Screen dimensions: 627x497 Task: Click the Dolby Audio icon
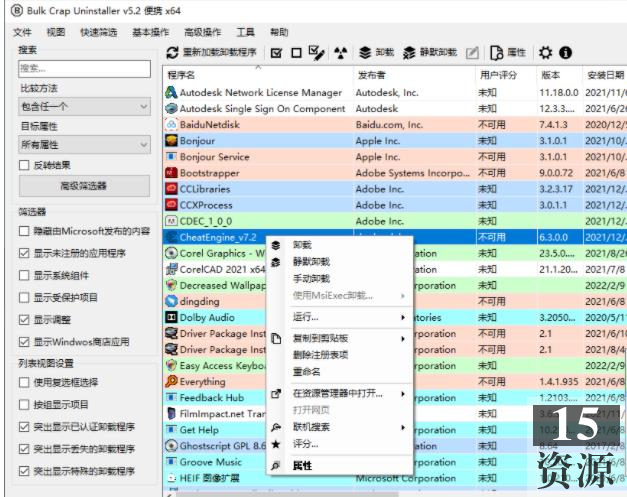171,317
